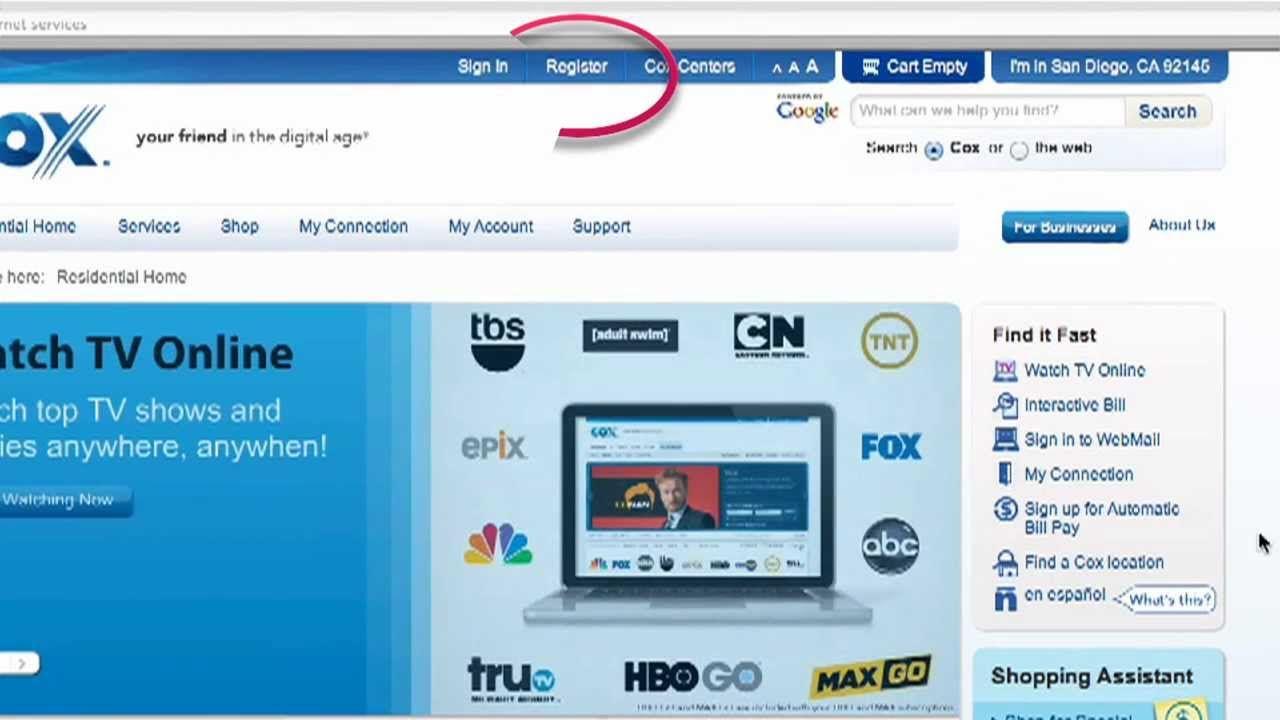Click the en español link
Viewport: 1280px width, 720px height.
tap(1064, 595)
